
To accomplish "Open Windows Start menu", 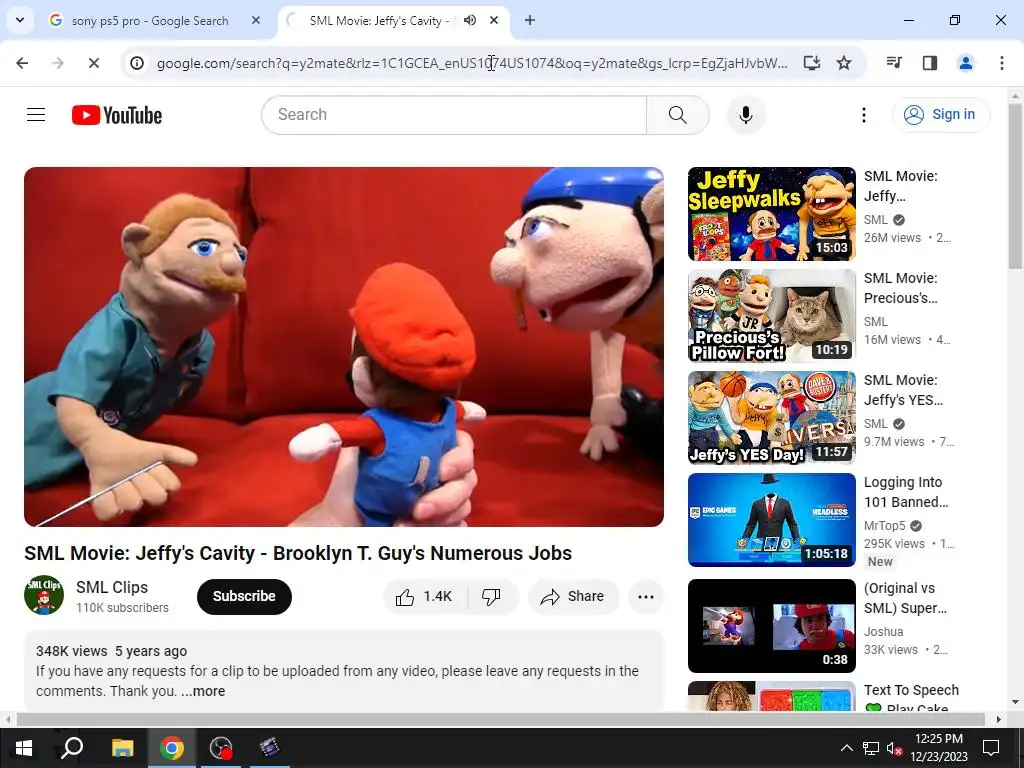I will (x=24, y=748).
